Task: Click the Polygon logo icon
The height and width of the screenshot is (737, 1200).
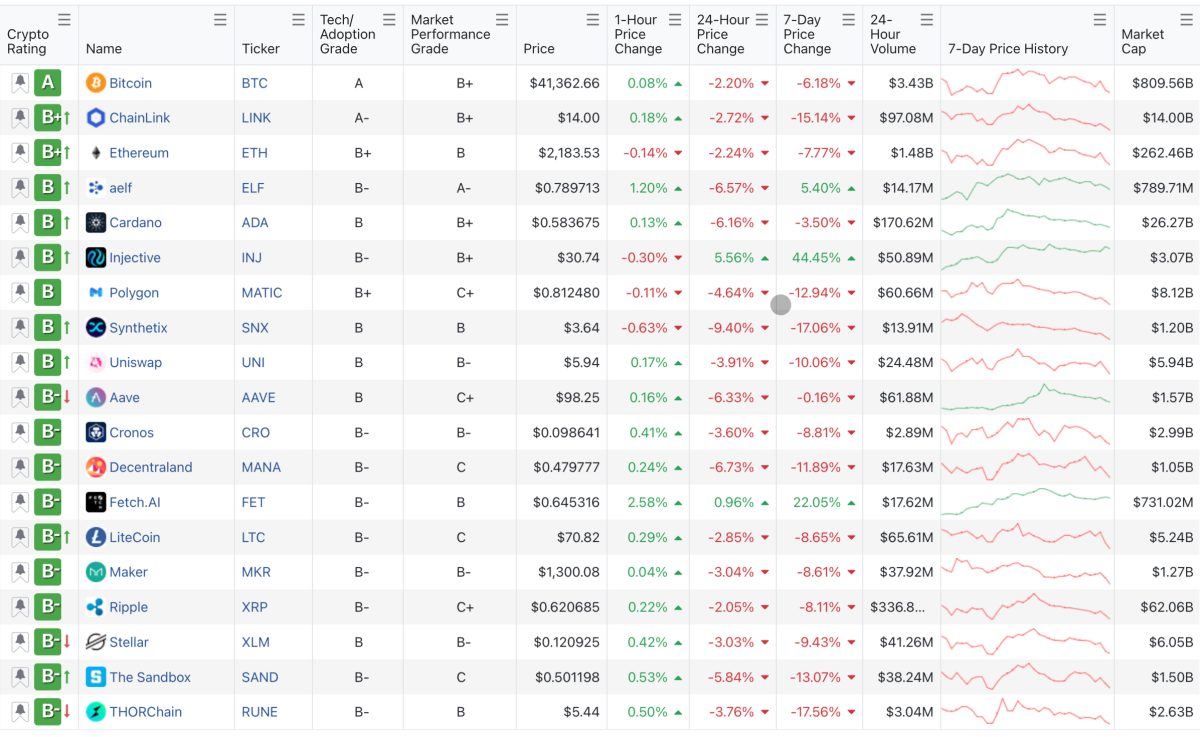Action: coord(96,293)
